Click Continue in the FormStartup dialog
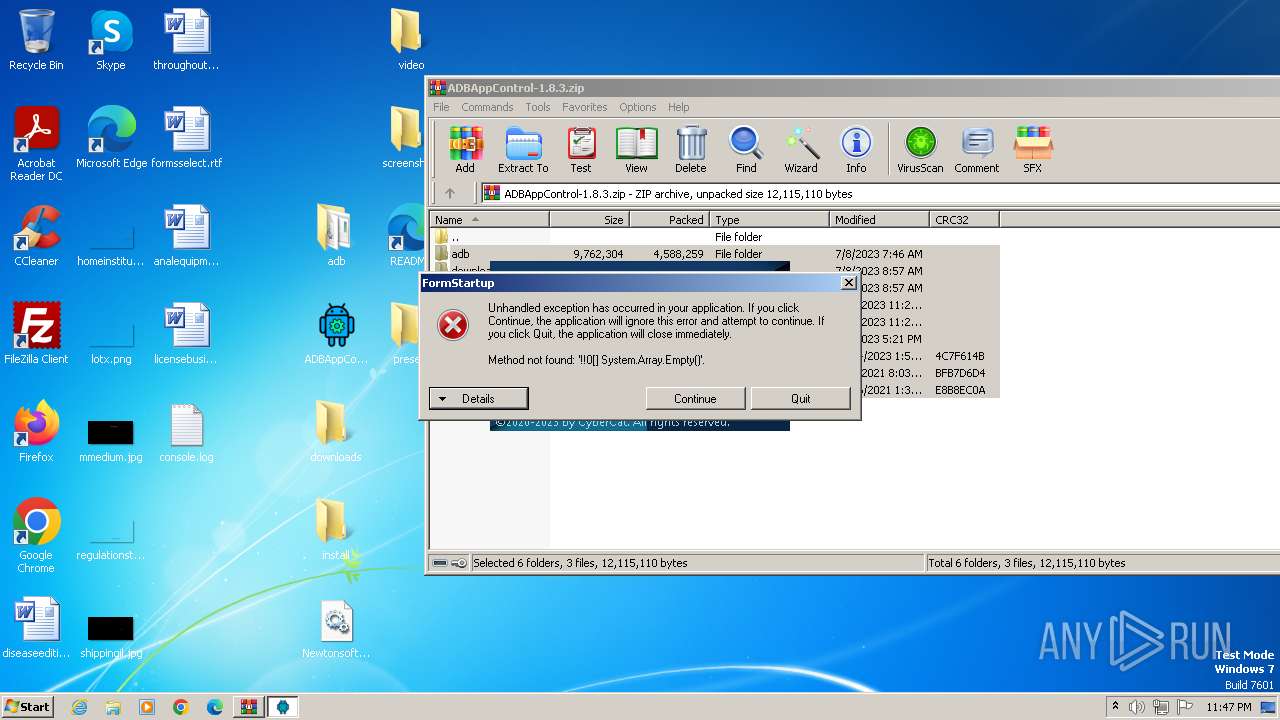The width and height of the screenshot is (1280, 720). pos(695,398)
